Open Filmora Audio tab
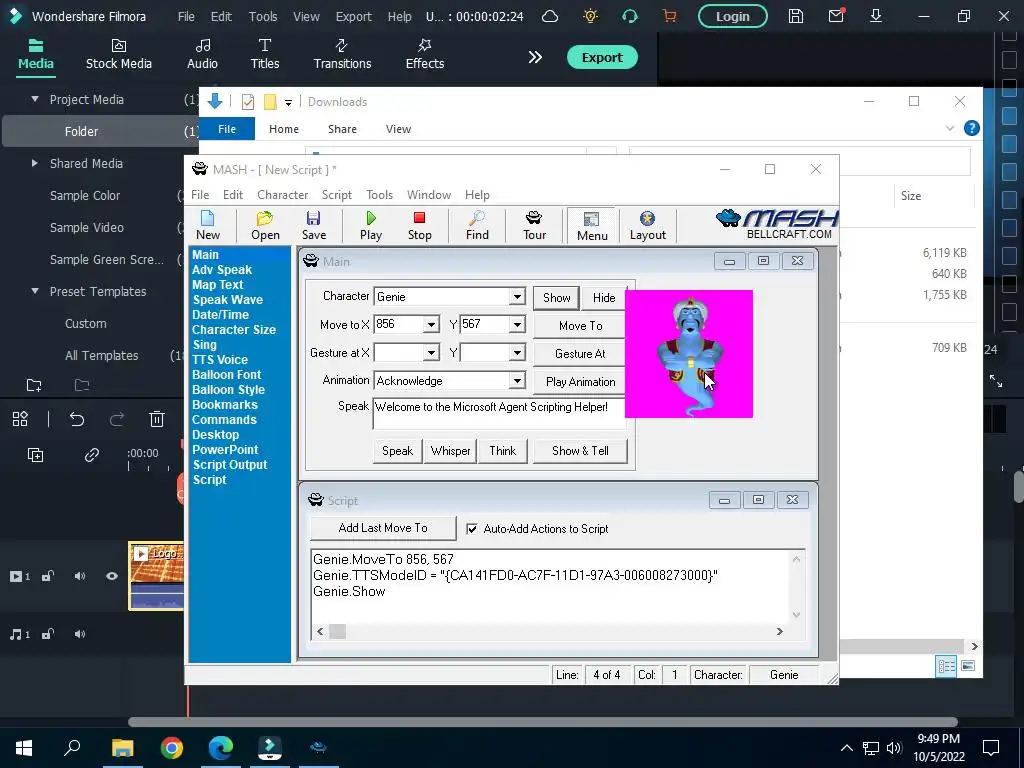Screen dimensions: 1024x768 202,55
